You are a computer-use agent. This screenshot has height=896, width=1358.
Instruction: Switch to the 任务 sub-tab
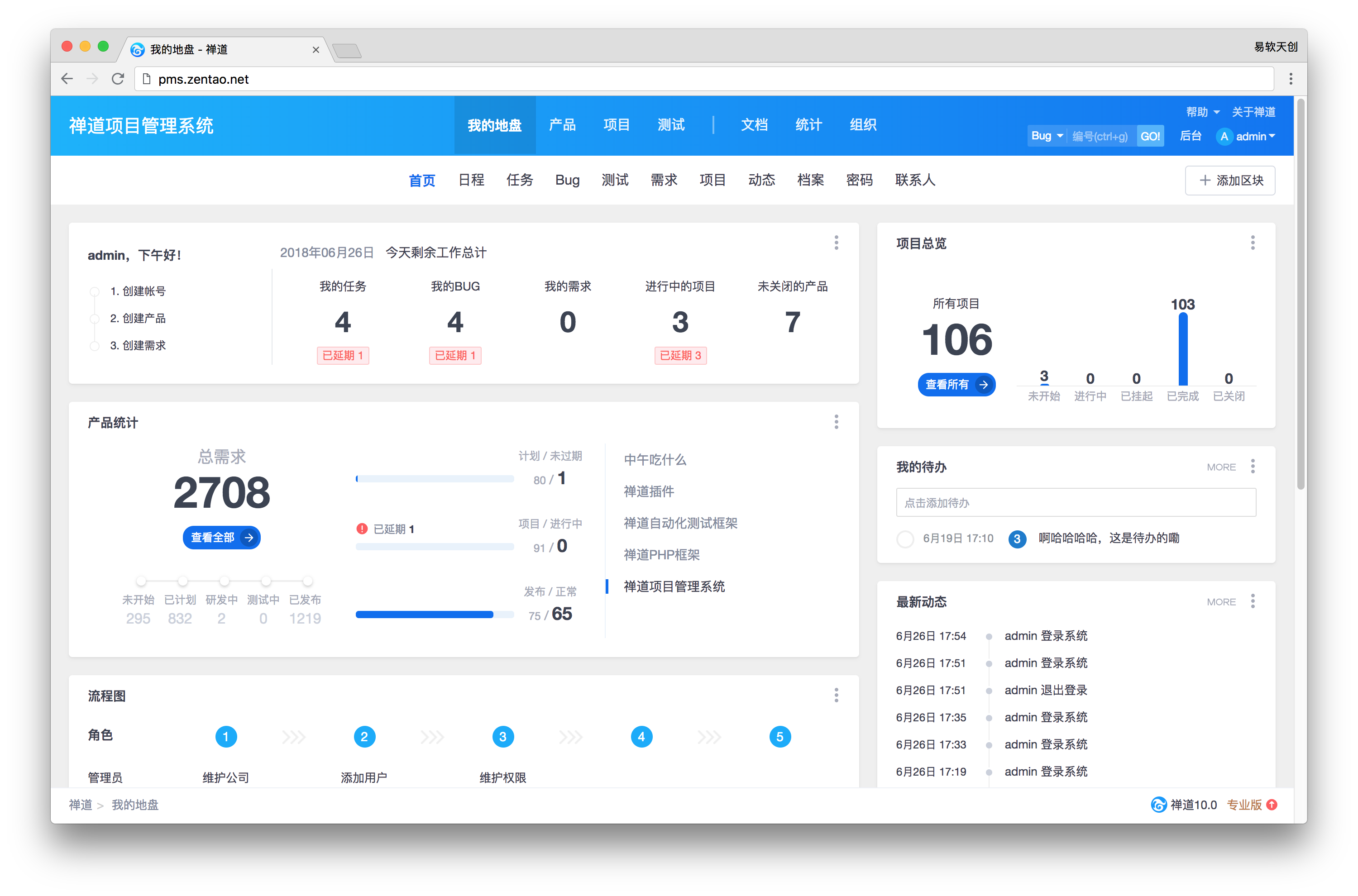pyautogui.click(x=520, y=180)
